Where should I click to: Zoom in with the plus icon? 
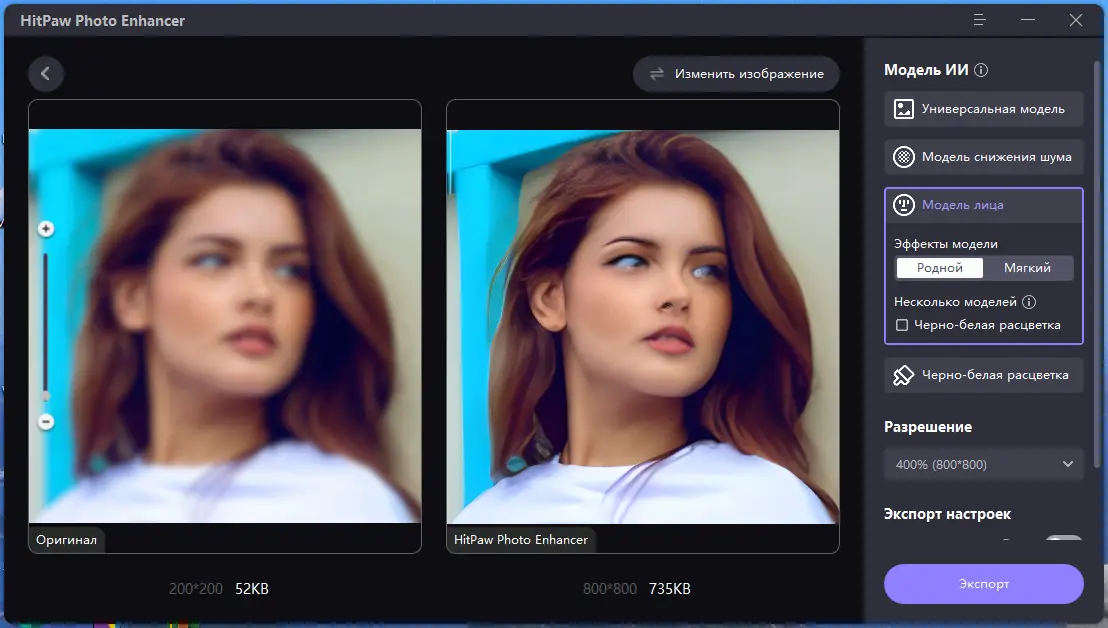coord(46,229)
